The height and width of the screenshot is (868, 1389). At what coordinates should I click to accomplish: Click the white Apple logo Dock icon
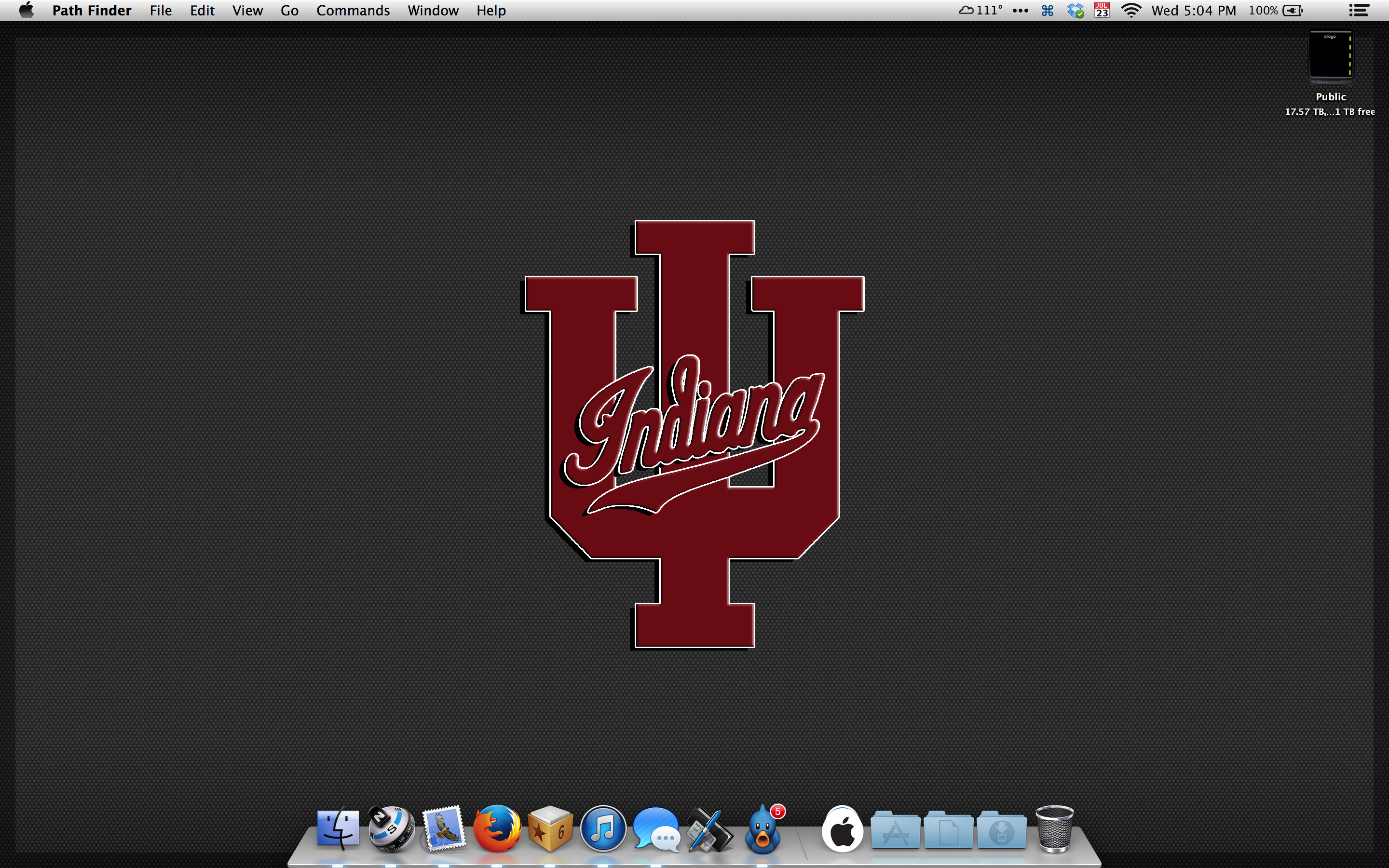click(x=842, y=829)
